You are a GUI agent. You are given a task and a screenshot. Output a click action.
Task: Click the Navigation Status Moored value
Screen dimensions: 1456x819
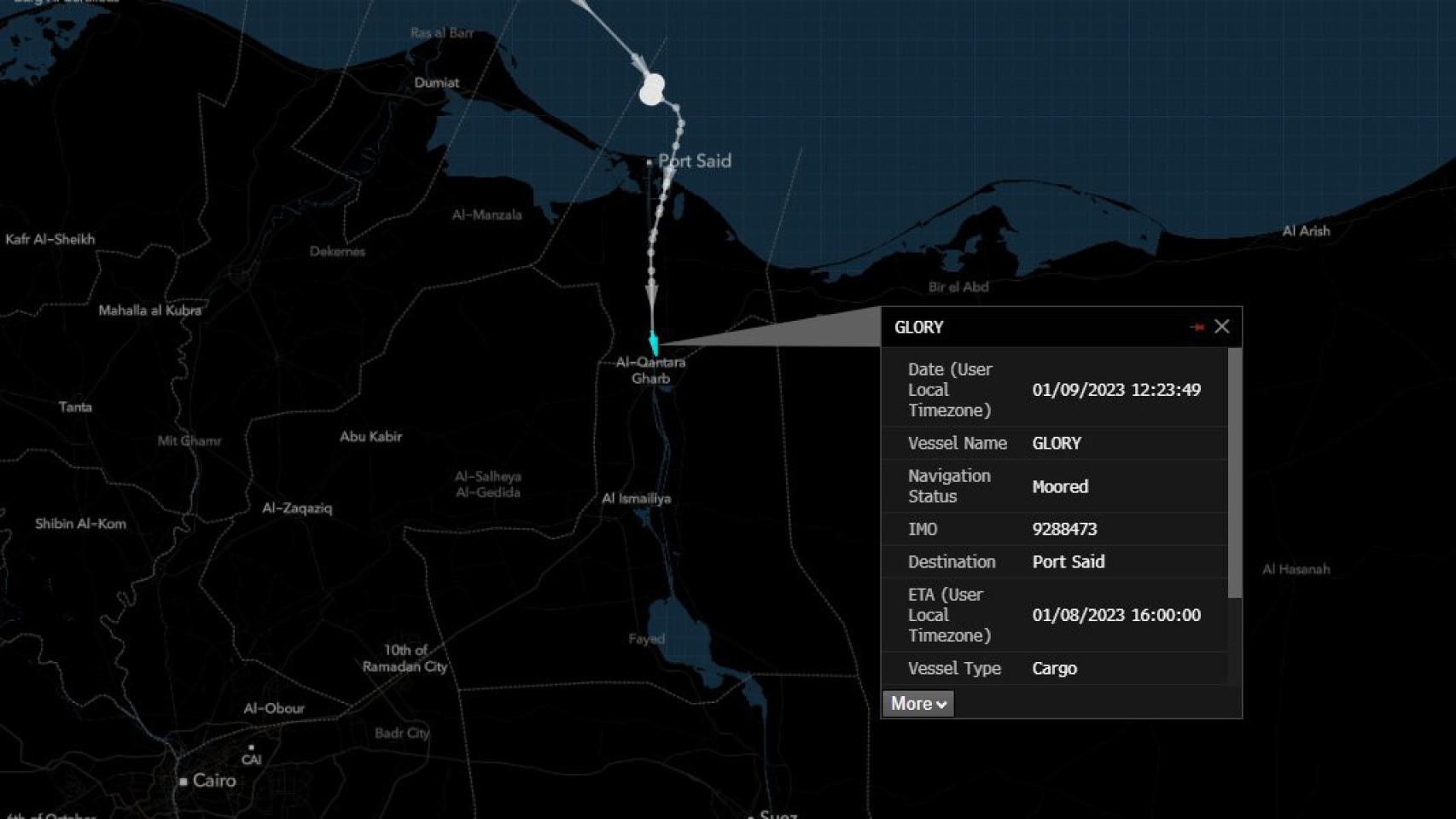pos(1060,486)
